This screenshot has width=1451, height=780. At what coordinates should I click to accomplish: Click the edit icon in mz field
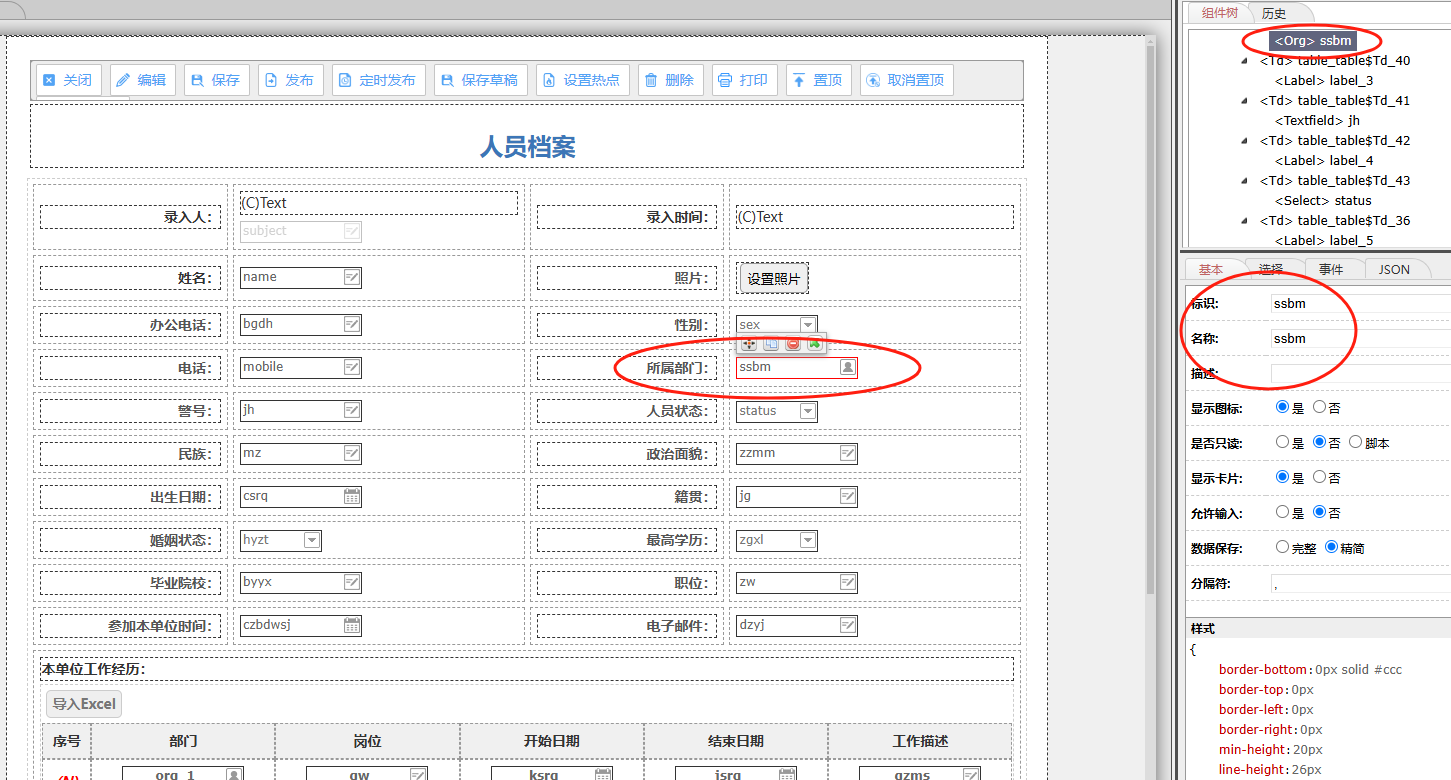point(352,453)
